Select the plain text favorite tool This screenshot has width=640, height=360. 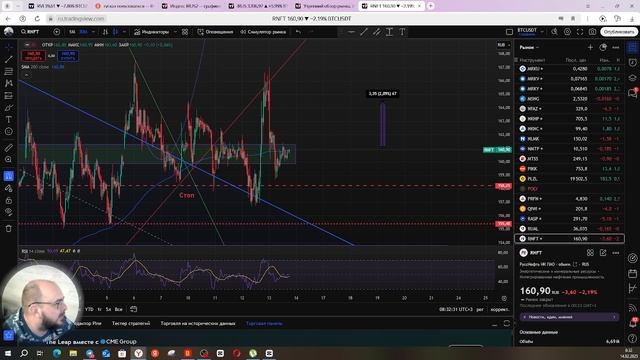click(x=402, y=32)
